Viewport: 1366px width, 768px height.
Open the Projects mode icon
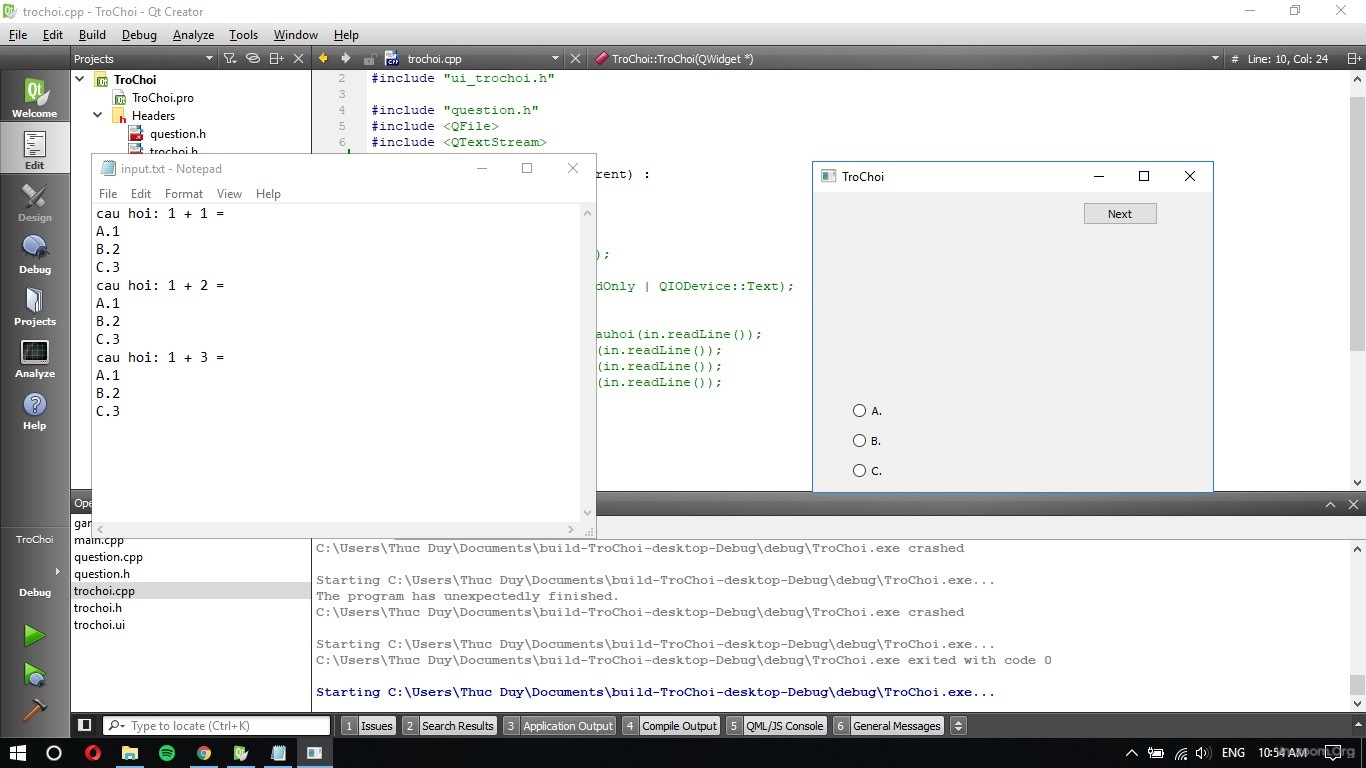(x=34, y=306)
